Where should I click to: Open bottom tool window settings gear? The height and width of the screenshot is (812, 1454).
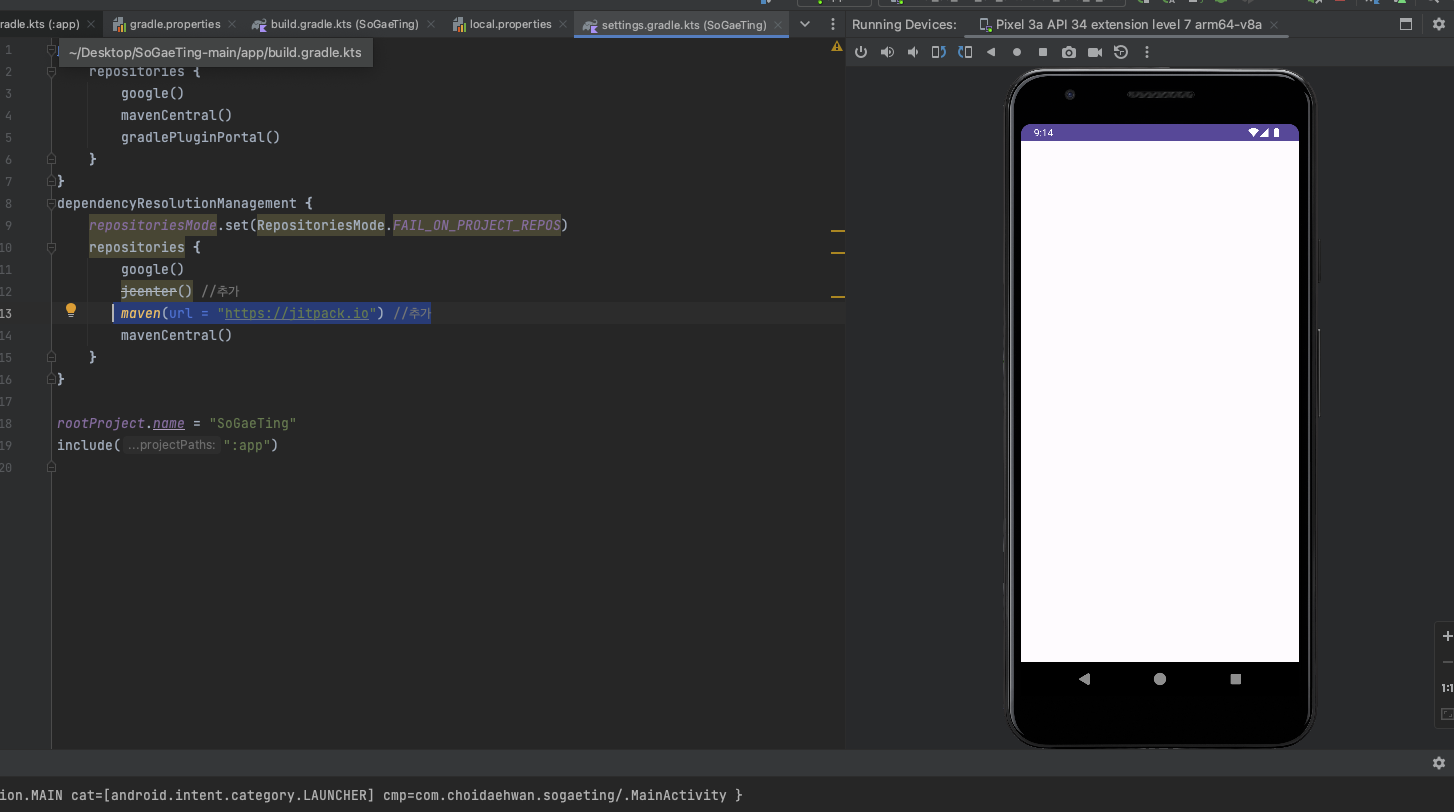tap(1439, 763)
